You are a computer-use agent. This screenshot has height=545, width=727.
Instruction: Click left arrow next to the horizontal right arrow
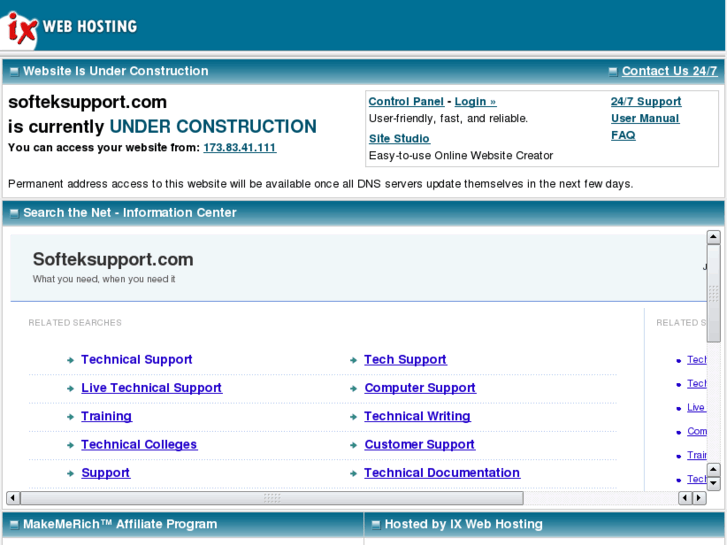(x=685, y=498)
